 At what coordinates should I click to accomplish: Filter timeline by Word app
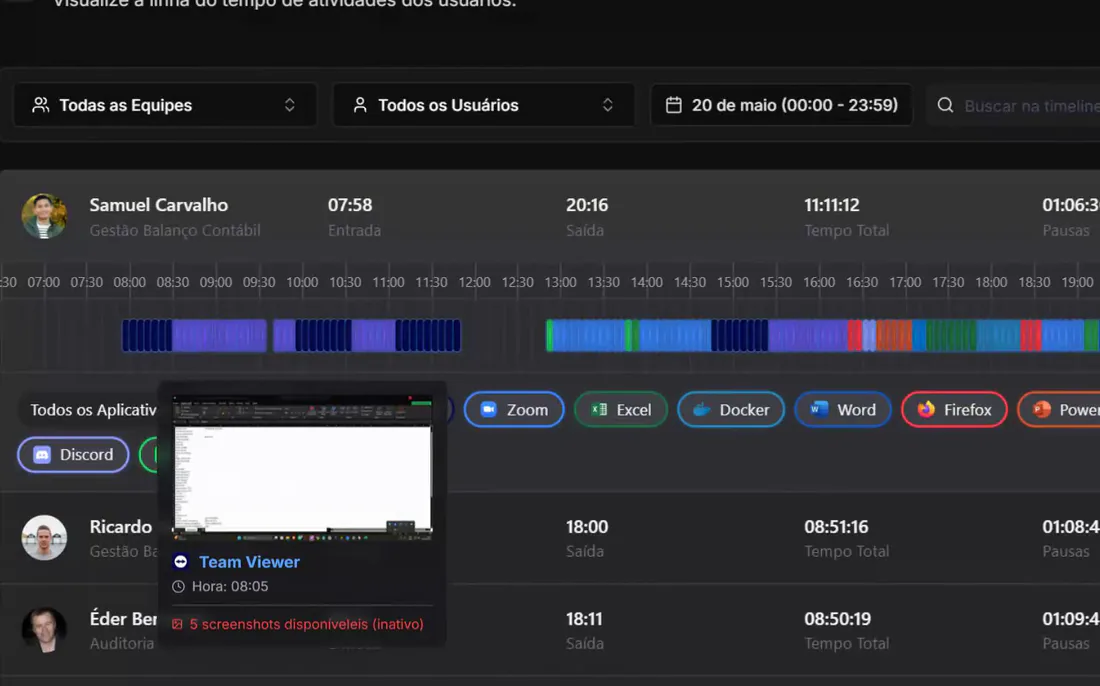tap(843, 410)
